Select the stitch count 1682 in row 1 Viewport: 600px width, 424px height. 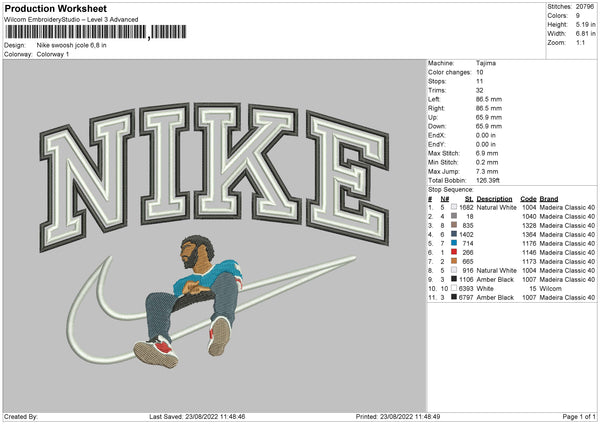coord(466,207)
